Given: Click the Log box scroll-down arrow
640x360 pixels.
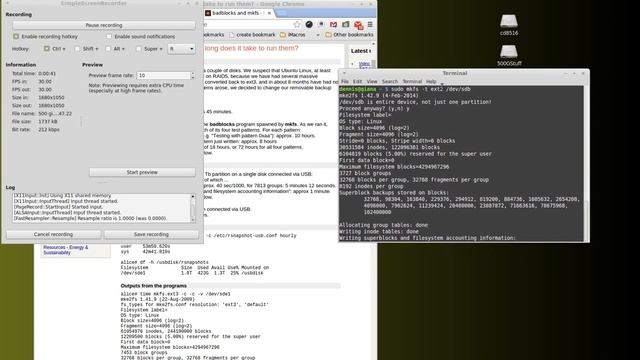Looking at the screenshot, I should tap(193, 220).
